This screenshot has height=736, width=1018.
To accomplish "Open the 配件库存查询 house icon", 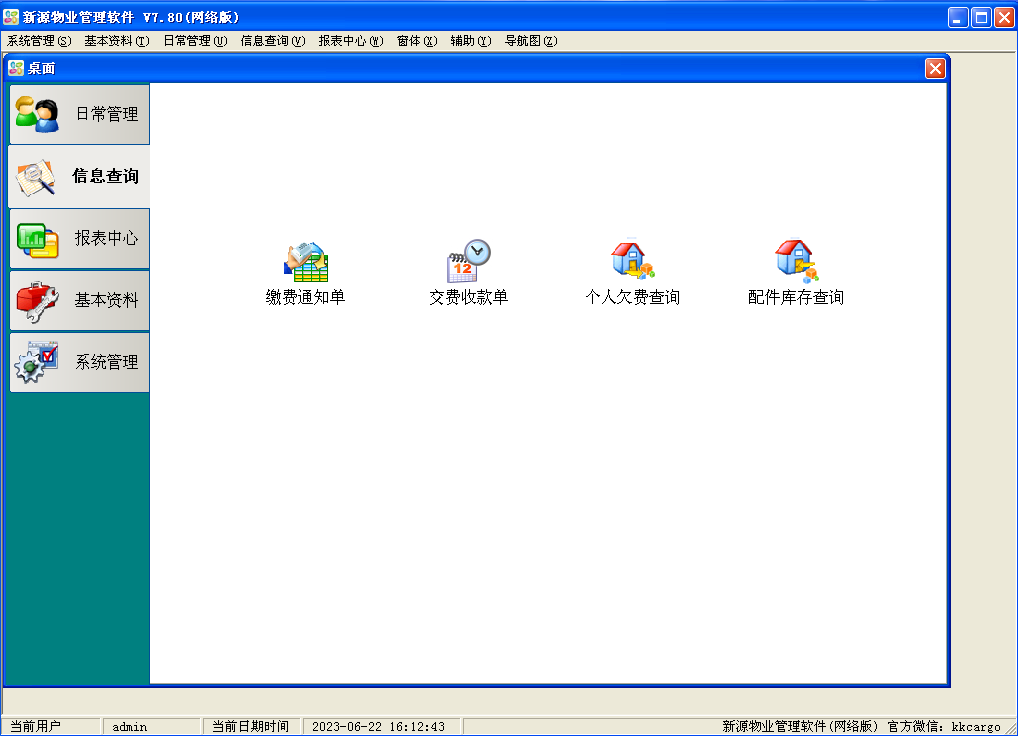I will [x=796, y=260].
